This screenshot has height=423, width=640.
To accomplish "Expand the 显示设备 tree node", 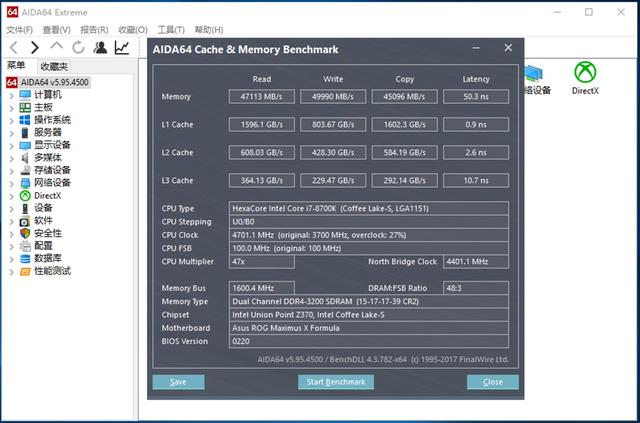I will pos(11,146).
